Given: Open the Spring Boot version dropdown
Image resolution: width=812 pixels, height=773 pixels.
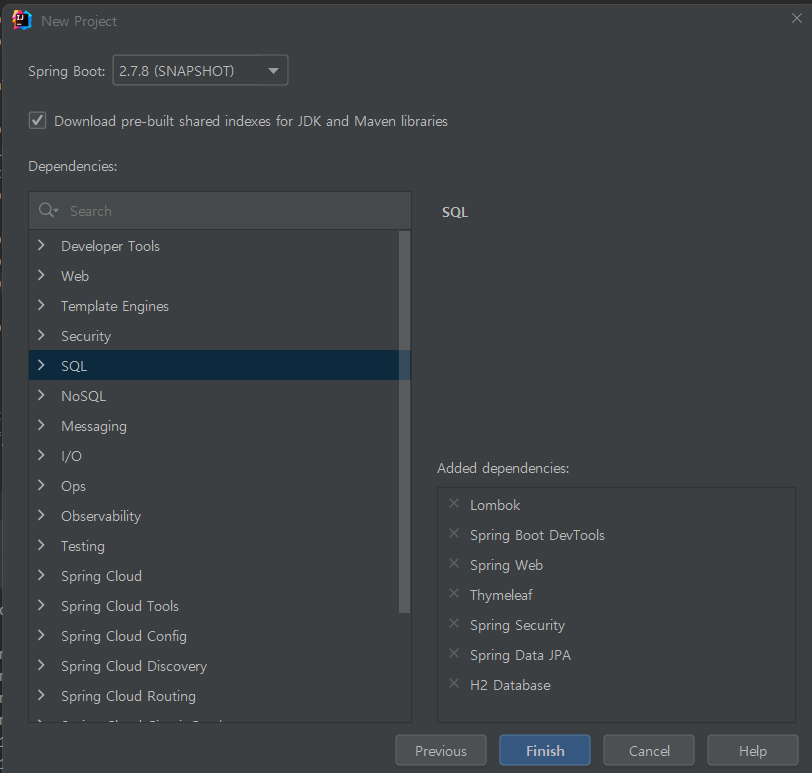Looking at the screenshot, I should click(x=200, y=70).
